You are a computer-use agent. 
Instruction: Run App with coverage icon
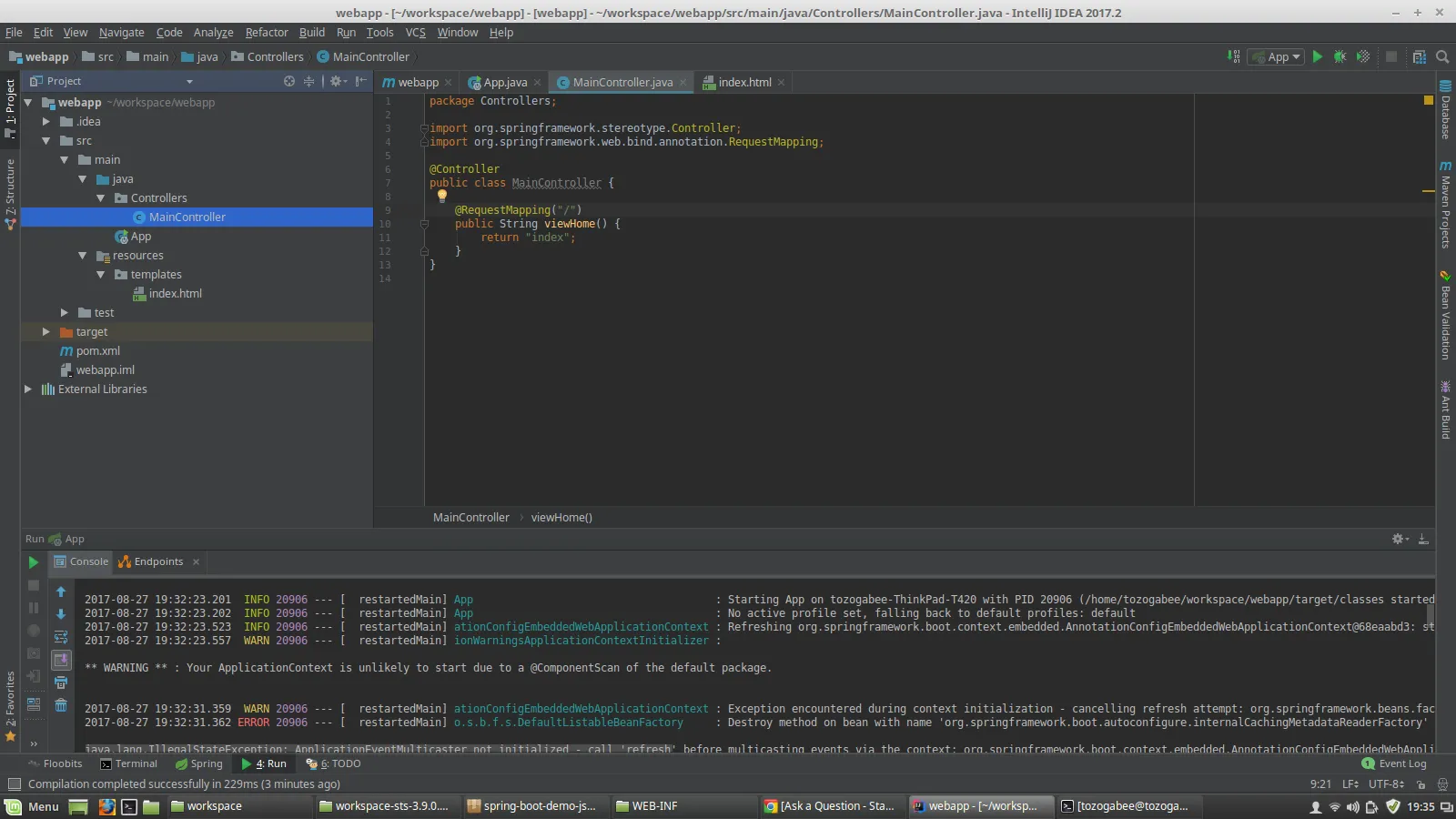1363,56
